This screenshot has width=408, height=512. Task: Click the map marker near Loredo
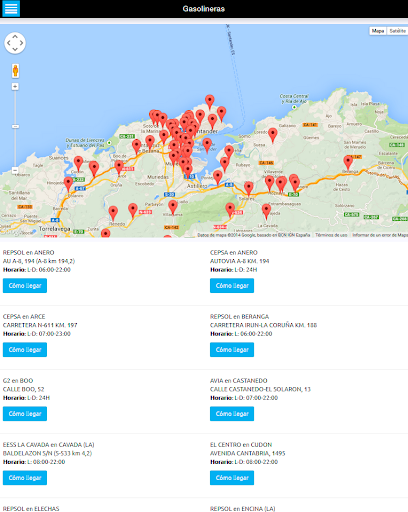pyautogui.click(x=273, y=135)
